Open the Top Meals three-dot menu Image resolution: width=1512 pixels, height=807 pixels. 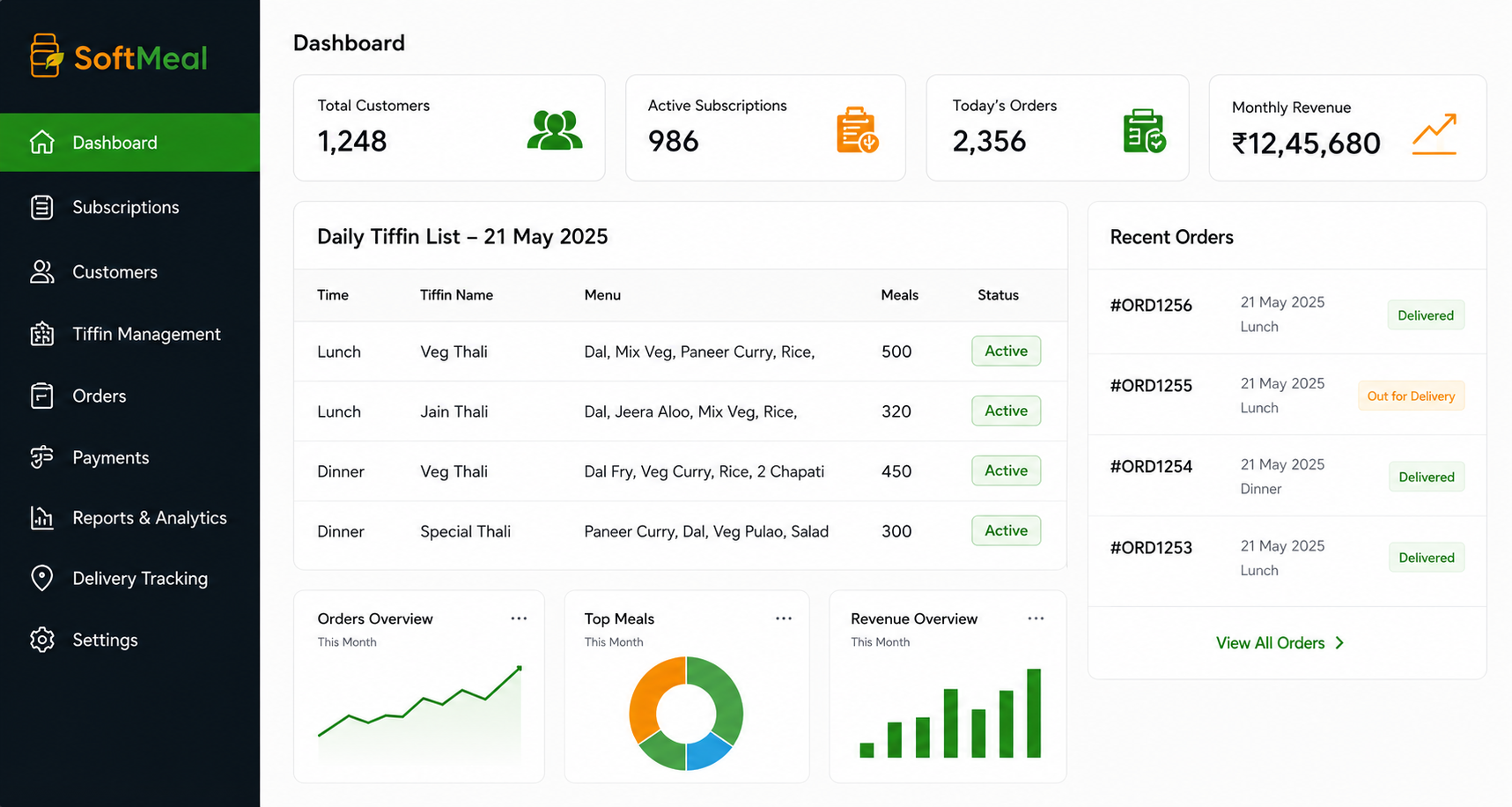tap(784, 618)
